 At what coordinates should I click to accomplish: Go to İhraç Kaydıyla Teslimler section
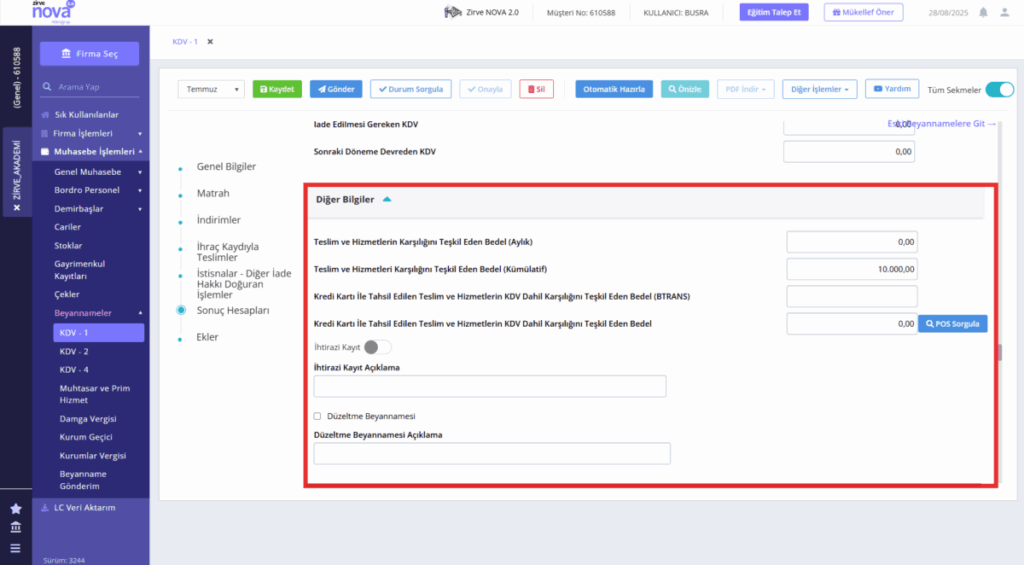click(x=227, y=252)
